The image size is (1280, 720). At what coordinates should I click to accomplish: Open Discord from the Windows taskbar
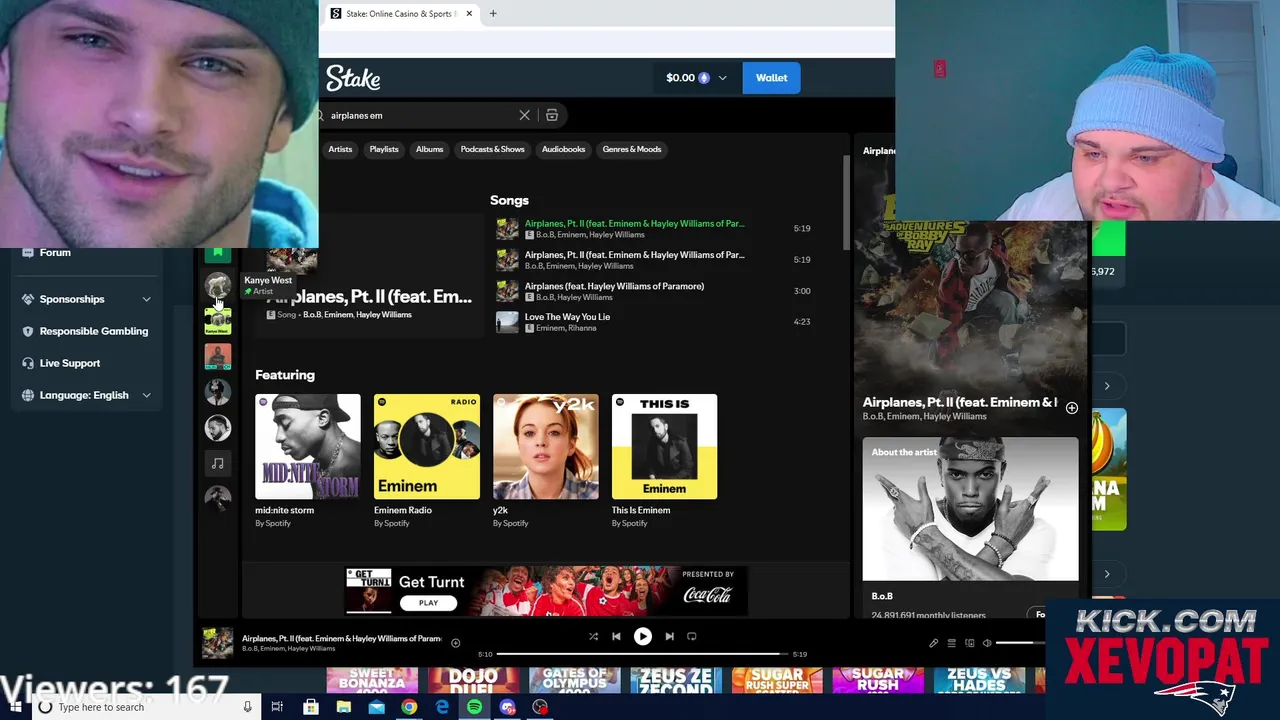507,708
